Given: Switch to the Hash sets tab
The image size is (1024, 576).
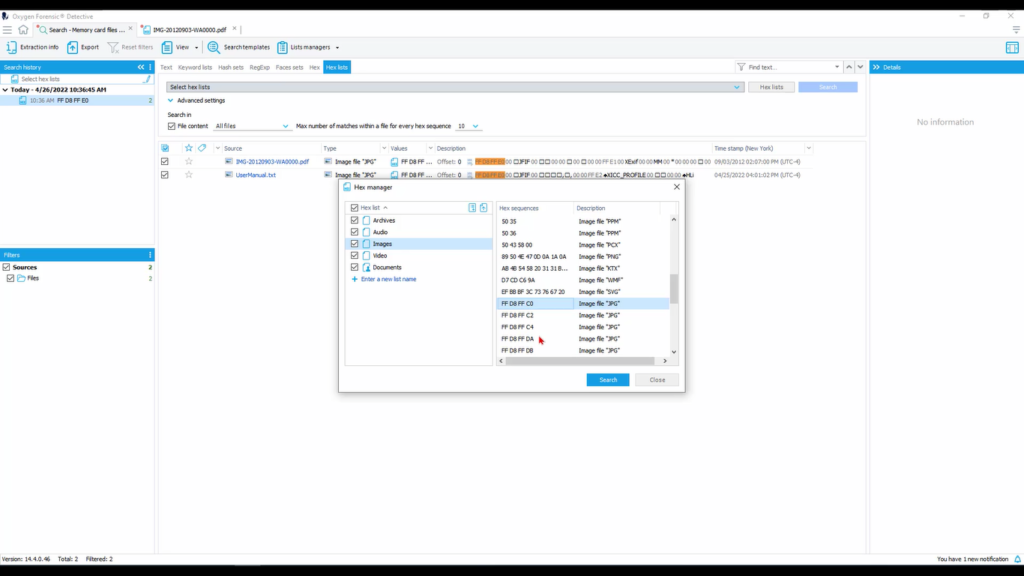Looking at the screenshot, I should coord(231,67).
